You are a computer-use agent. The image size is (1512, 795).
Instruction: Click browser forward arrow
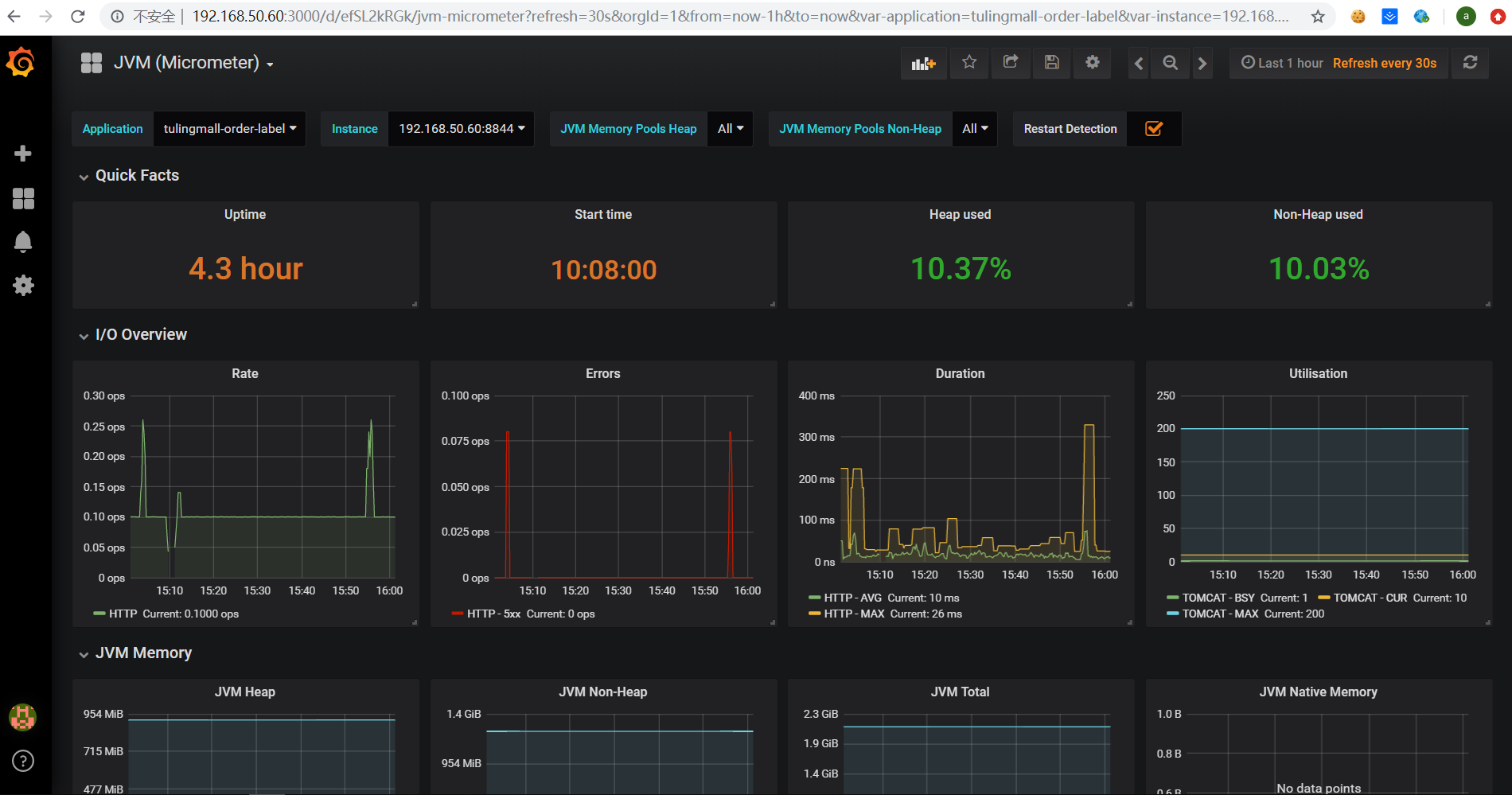45,16
